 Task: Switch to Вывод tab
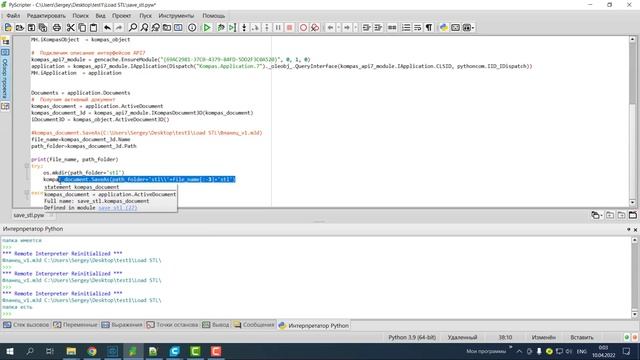pos(216,325)
